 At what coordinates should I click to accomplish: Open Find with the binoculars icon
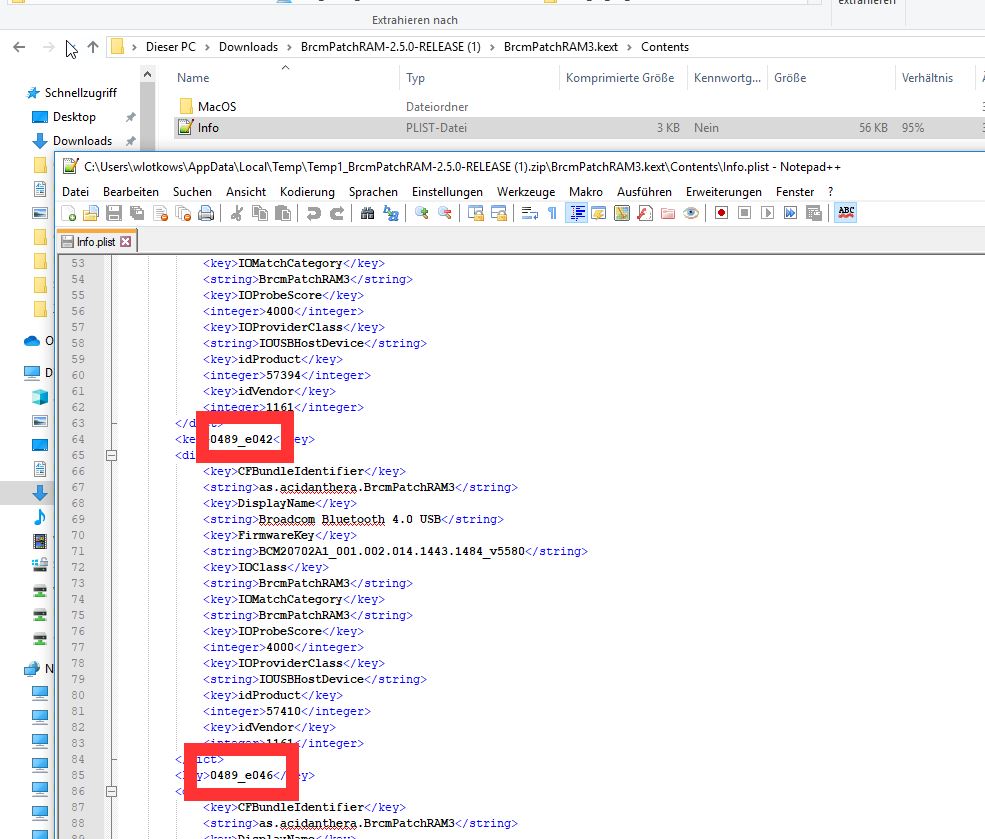[367, 213]
